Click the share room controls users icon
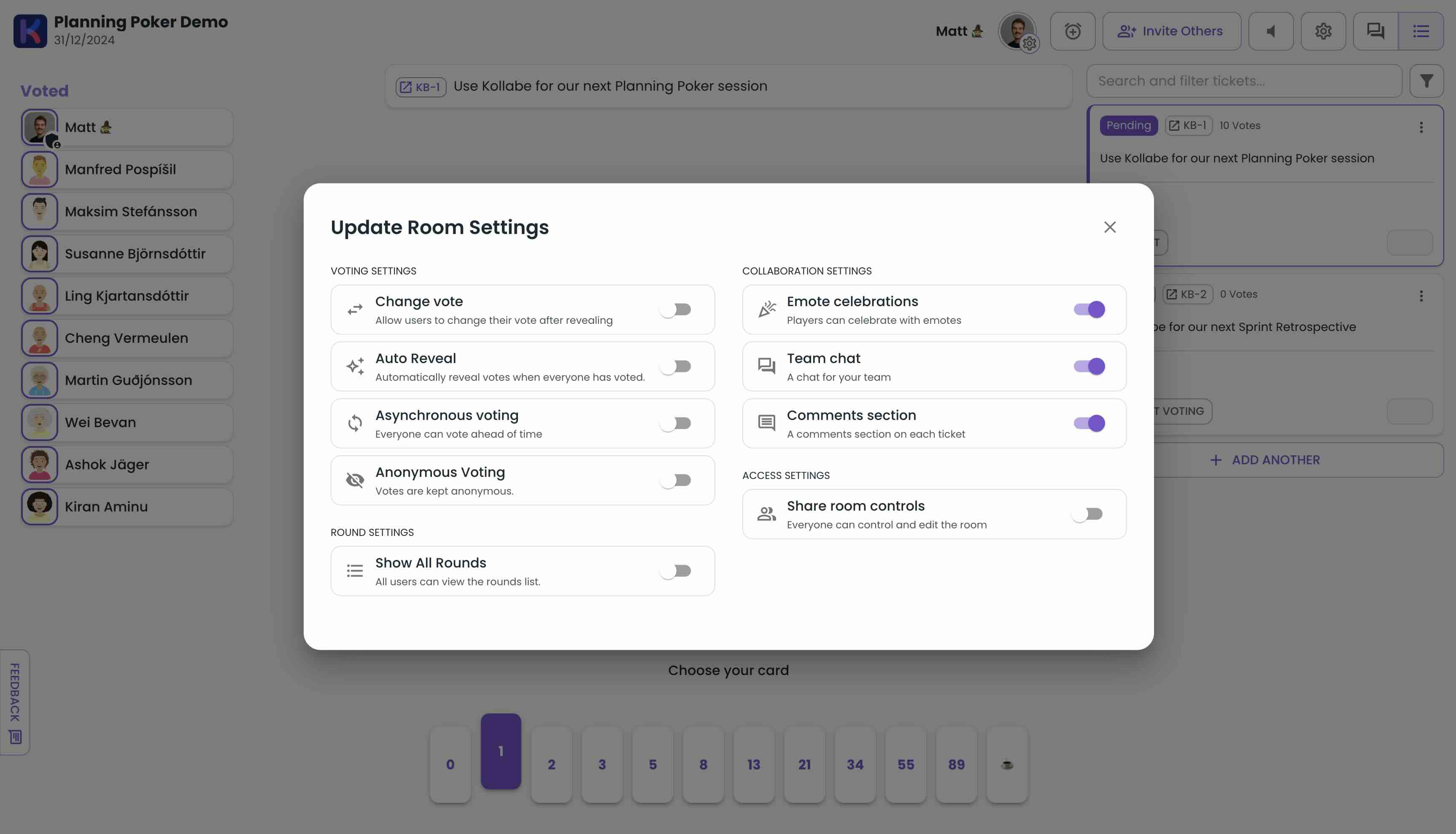Viewport: 1456px width, 834px height. pos(767,513)
